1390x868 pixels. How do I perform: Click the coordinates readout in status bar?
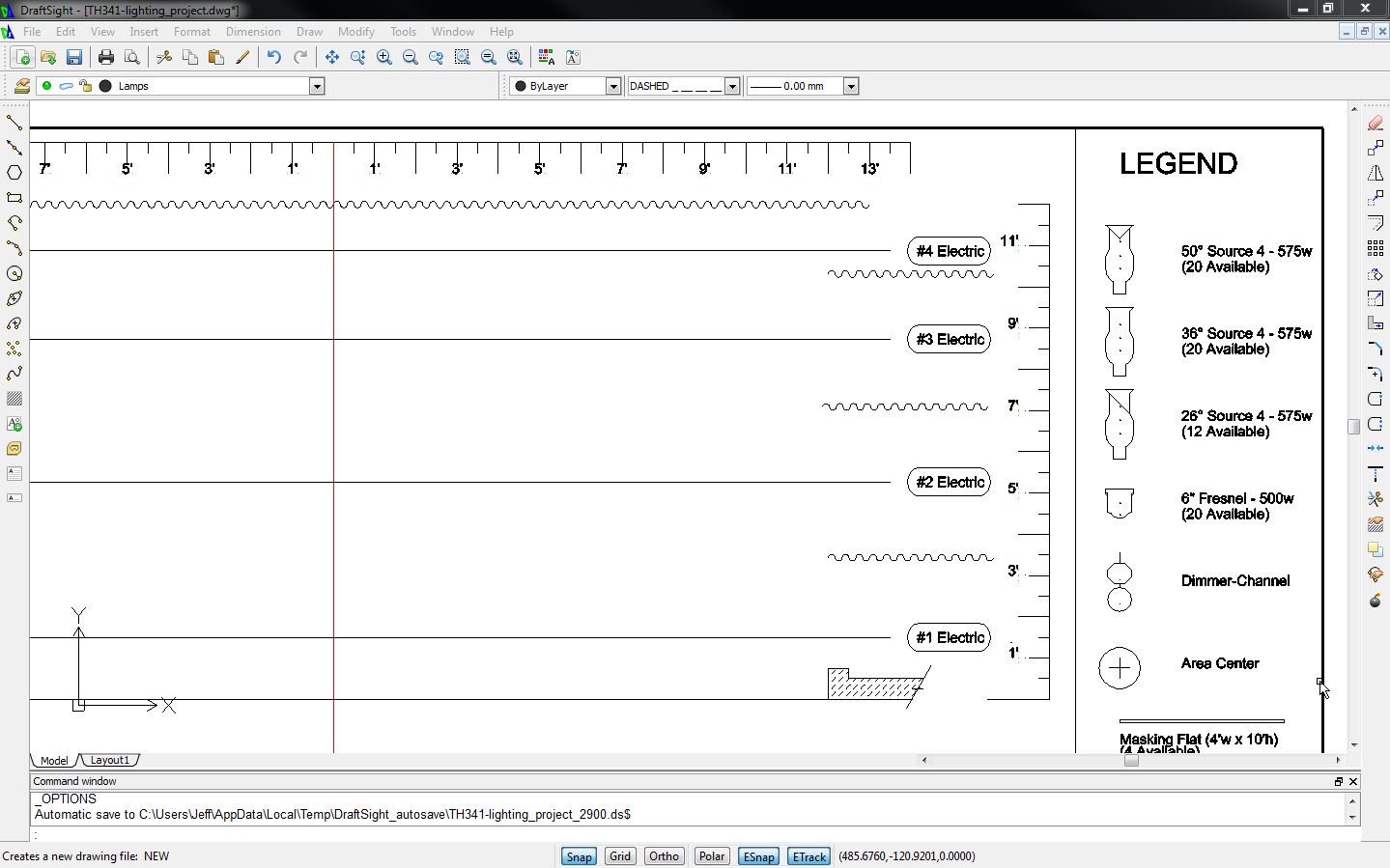[906, 856]
